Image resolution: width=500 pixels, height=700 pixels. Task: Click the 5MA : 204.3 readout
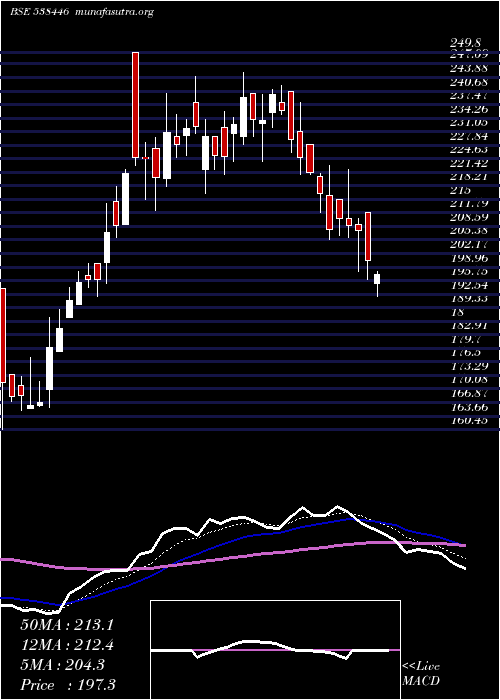(x=63, y=665)
